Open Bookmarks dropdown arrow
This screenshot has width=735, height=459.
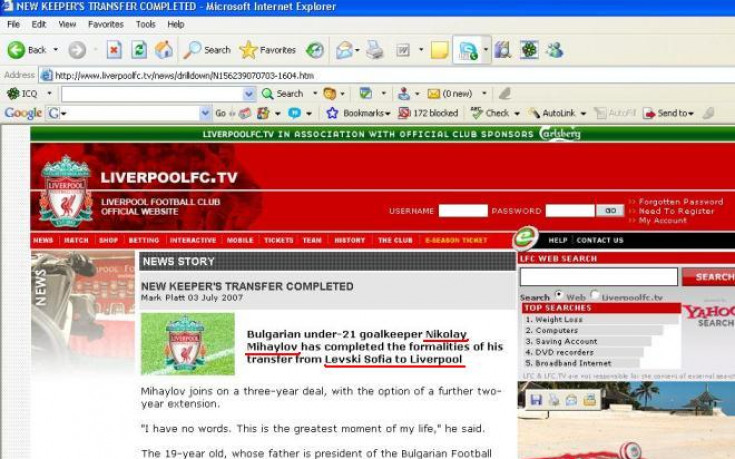[388, 113]
